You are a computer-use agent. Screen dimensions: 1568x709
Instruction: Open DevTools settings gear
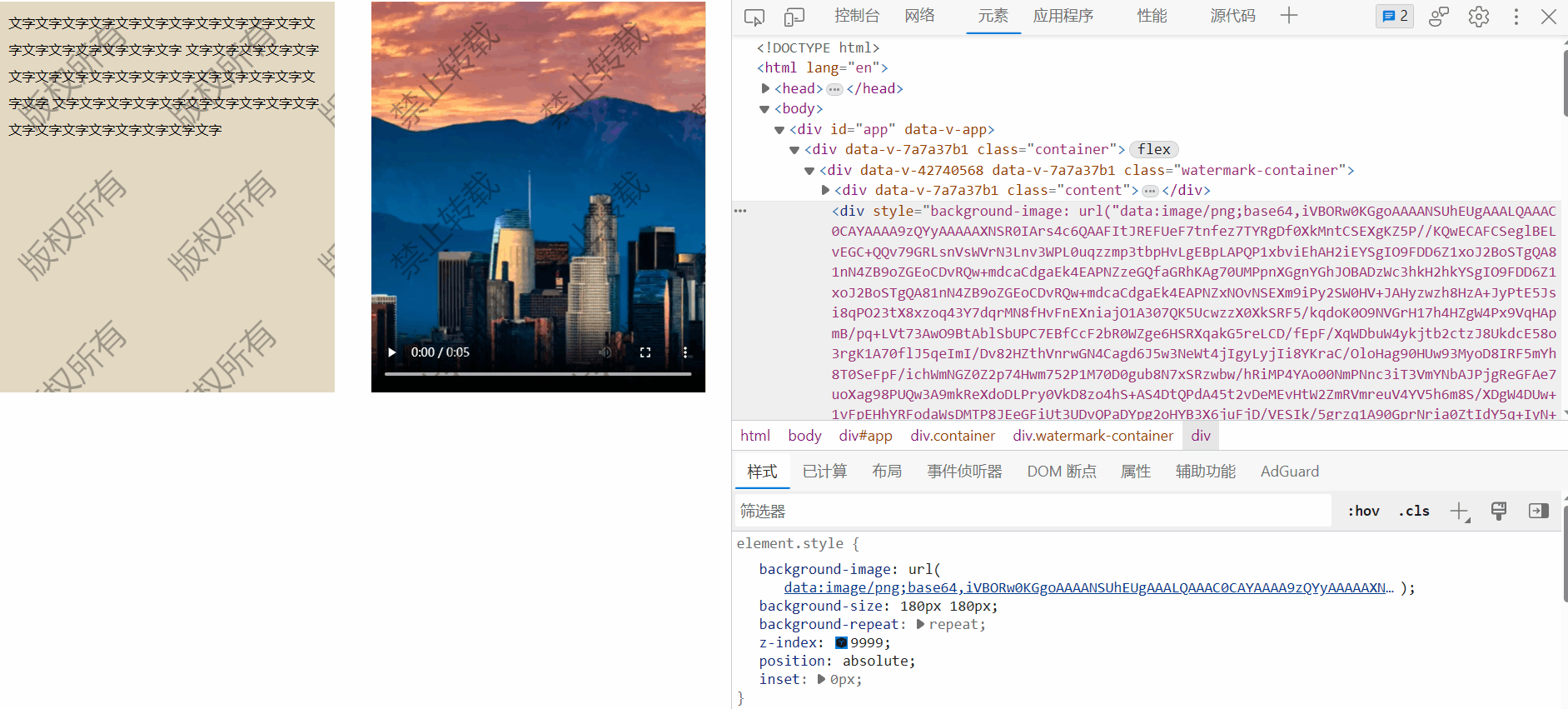1479,17
